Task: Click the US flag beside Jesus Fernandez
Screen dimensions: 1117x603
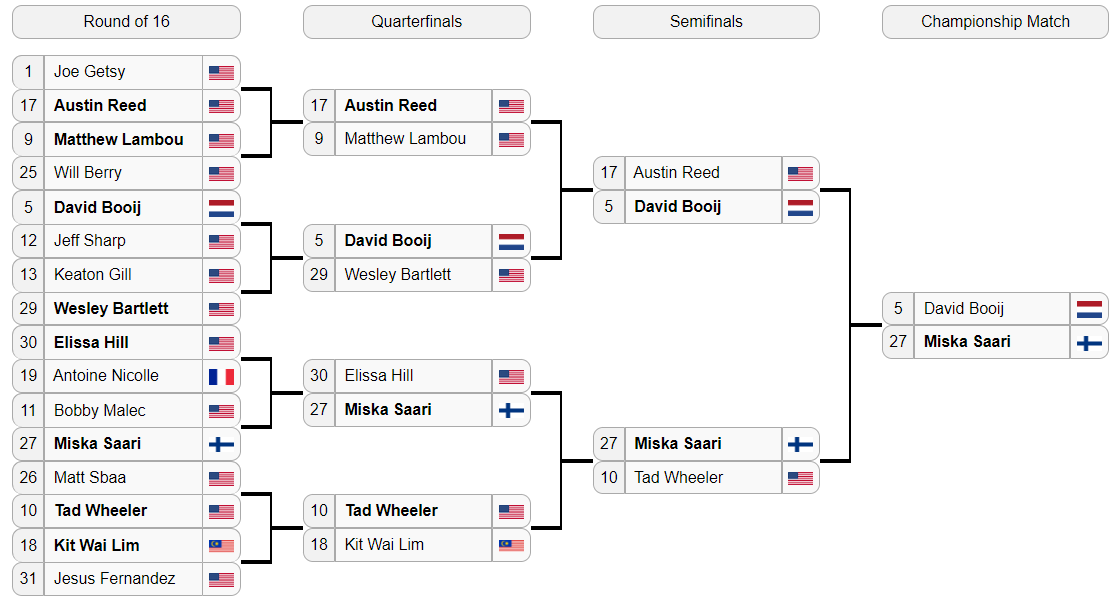Action: coord(222,579)
